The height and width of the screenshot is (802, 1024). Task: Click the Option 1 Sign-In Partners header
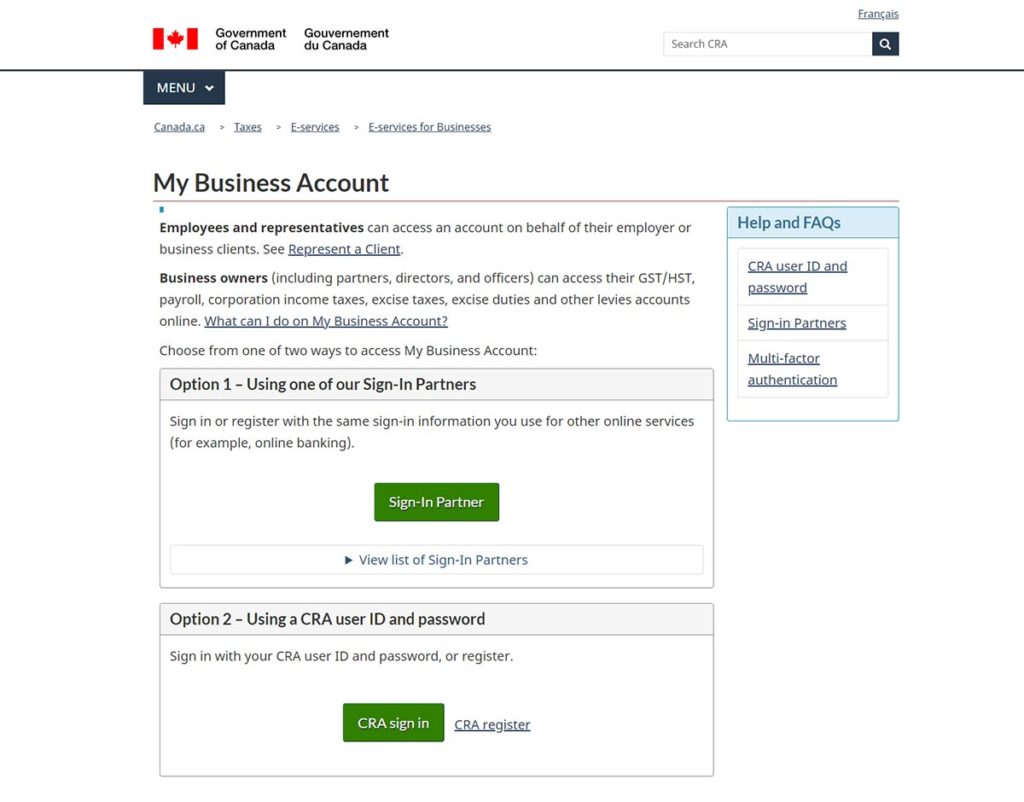tap(322, 384)
